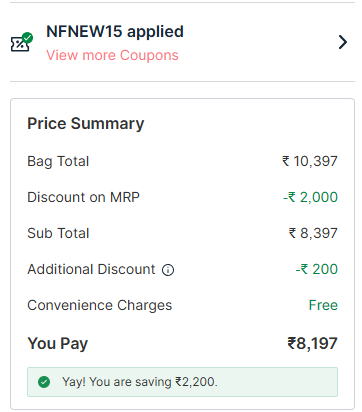Screen dimensions: 362x412
Task: Click the green tick badge on coupon icon
Action: pos(28,38)
